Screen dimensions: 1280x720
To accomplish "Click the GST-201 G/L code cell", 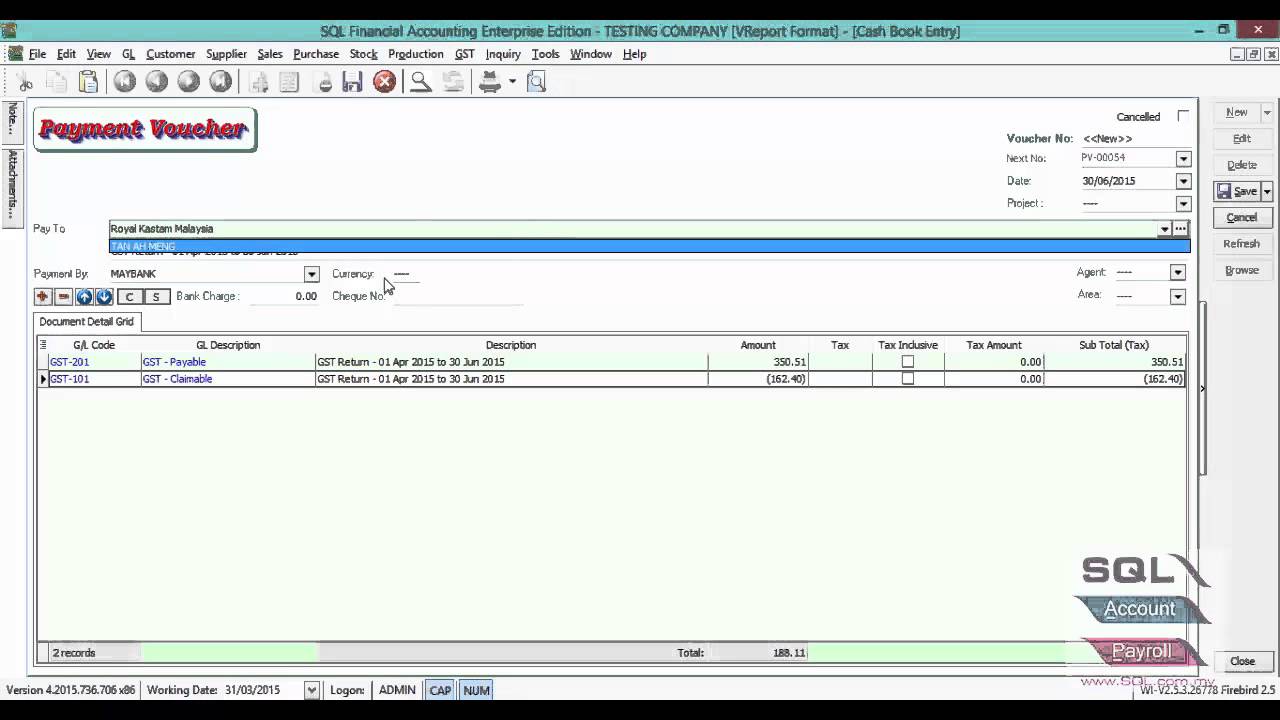I will (x=94, y=362).
